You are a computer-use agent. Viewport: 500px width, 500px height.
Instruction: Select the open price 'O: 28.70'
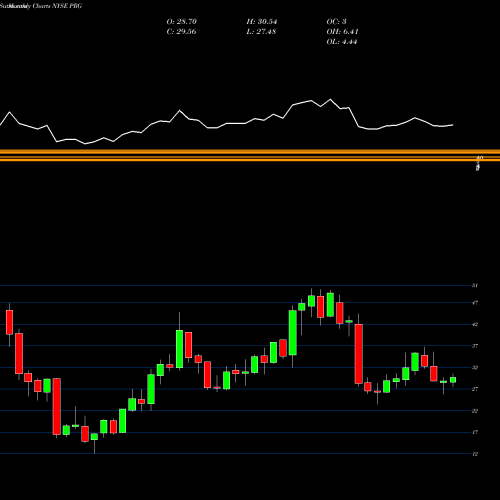182,22
